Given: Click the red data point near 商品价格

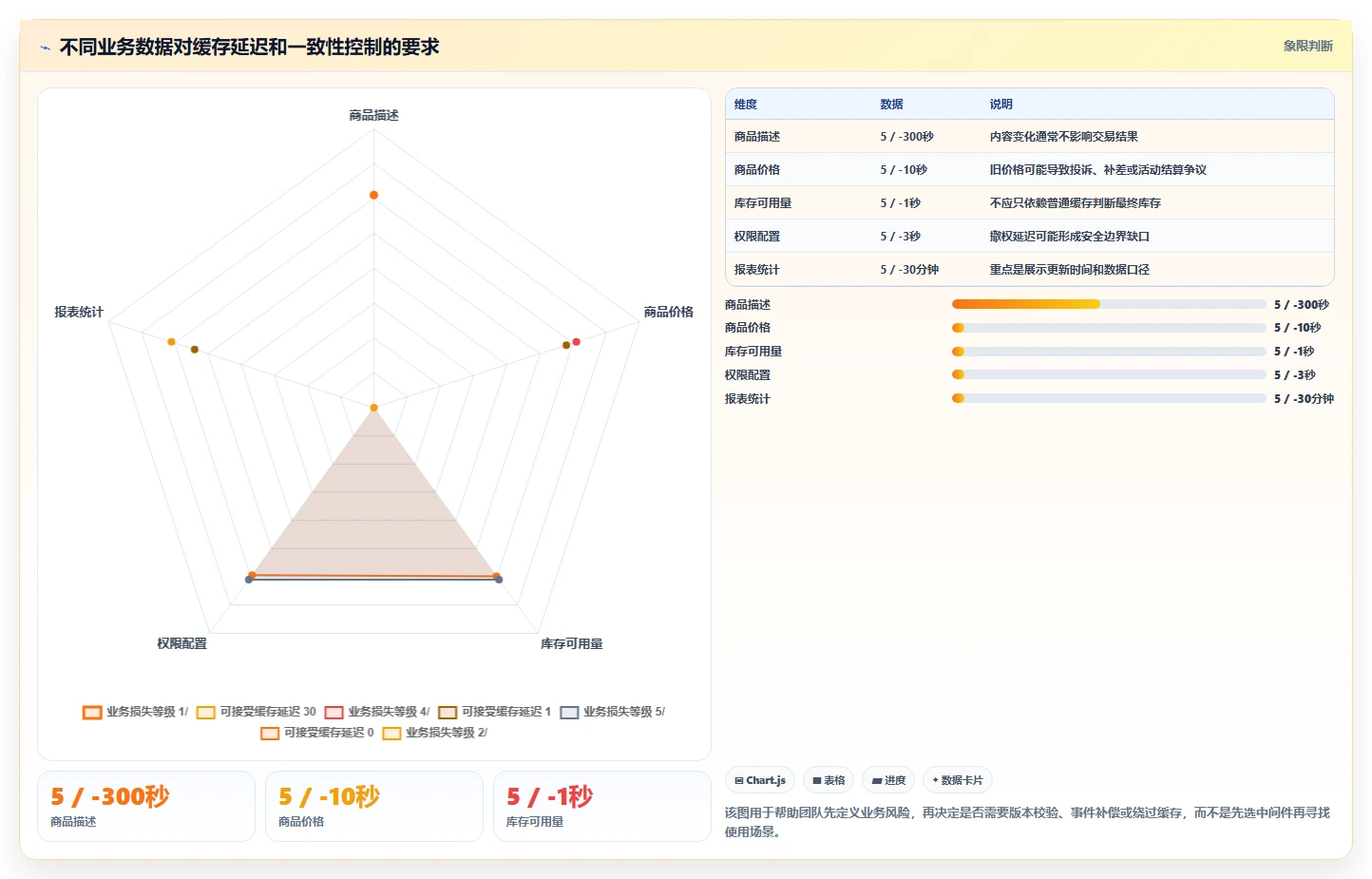Looking at the screenshot, I should click(576, 341).
